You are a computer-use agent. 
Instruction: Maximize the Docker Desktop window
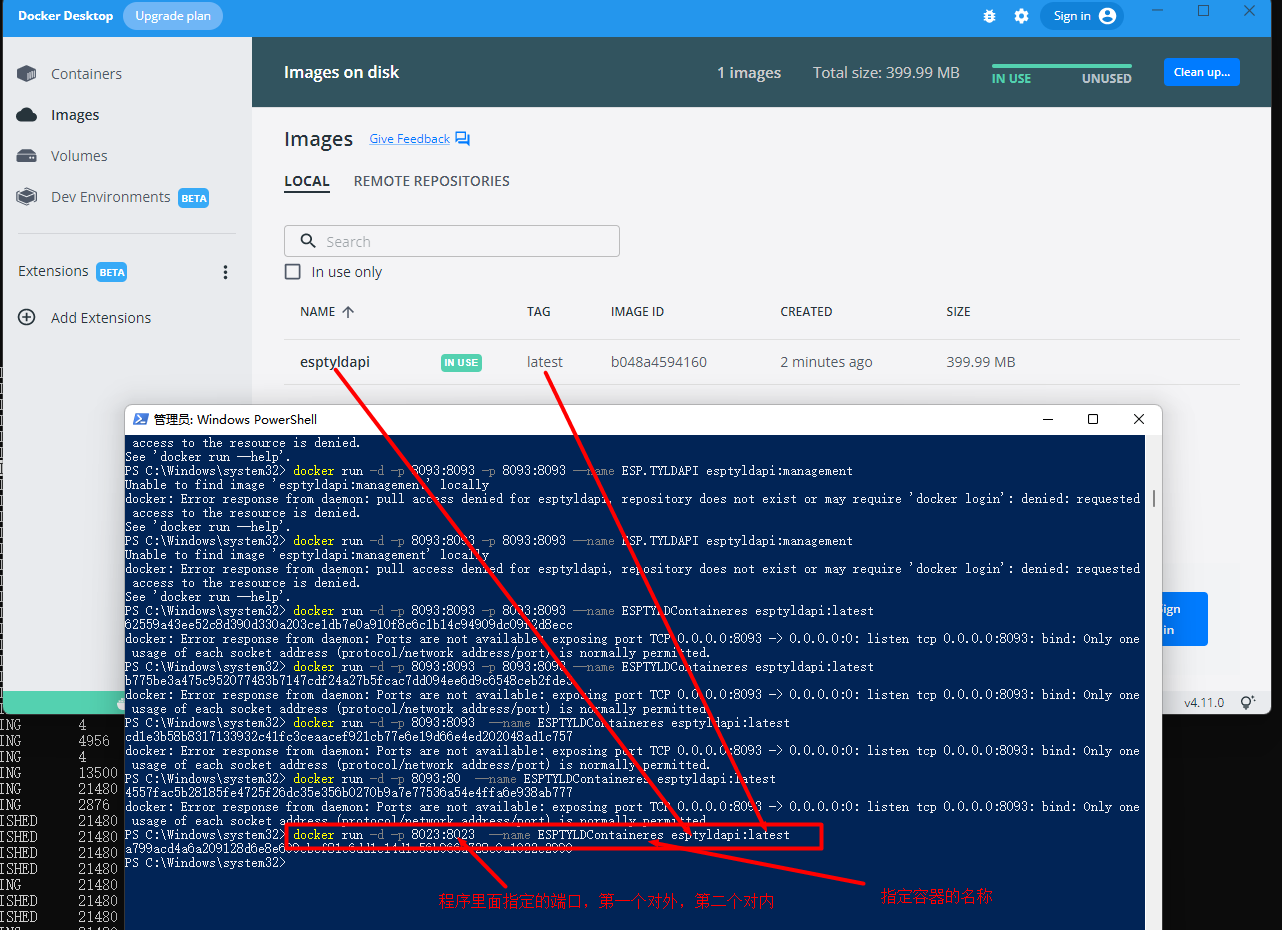(x=1204, y=12)
